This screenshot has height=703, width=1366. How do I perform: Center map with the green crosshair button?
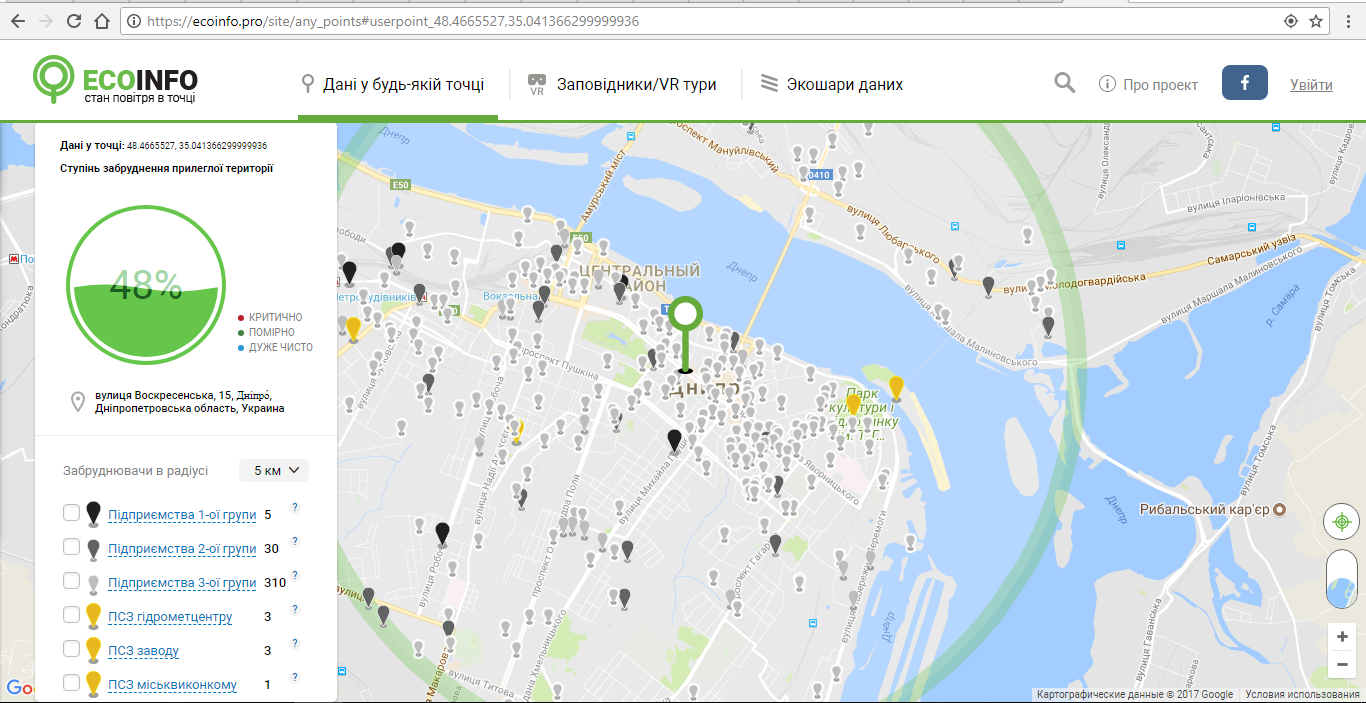[x=1340, y=521]
